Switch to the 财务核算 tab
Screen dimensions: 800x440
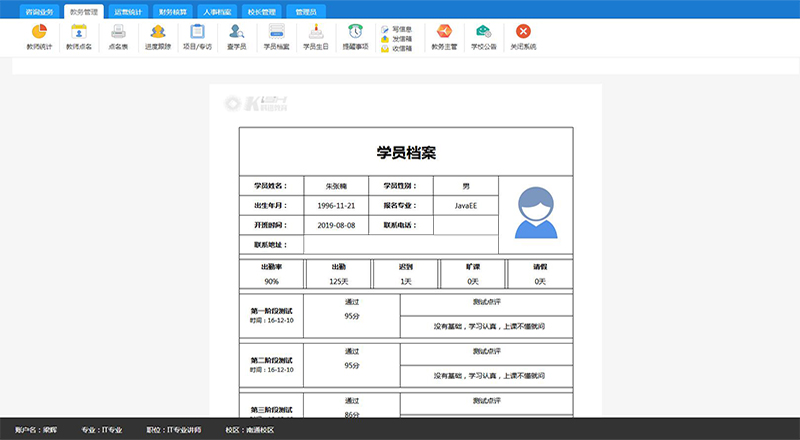point(173,12)
